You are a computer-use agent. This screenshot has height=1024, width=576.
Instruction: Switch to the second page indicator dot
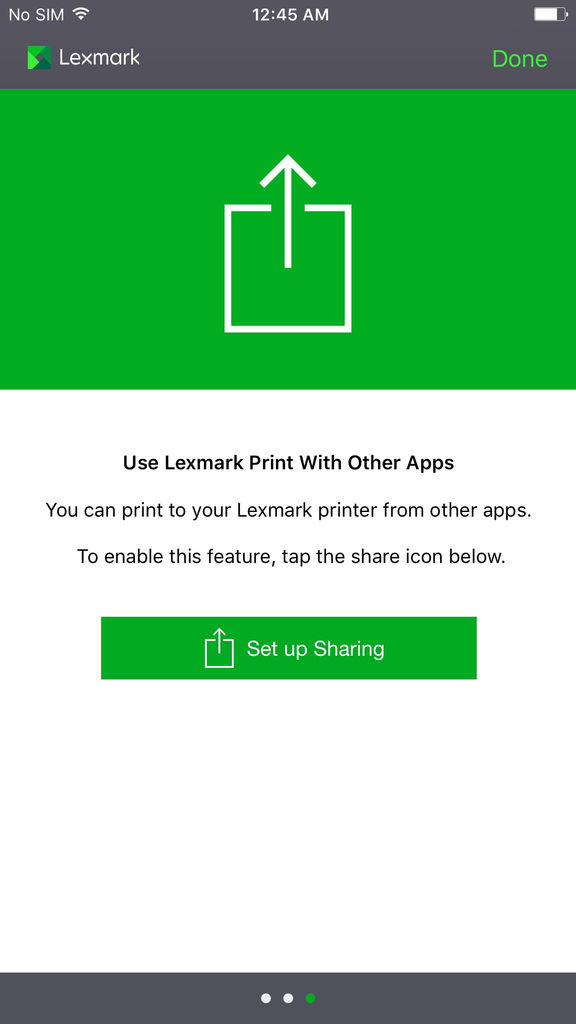pyautogui.click(x=288, y=998)
